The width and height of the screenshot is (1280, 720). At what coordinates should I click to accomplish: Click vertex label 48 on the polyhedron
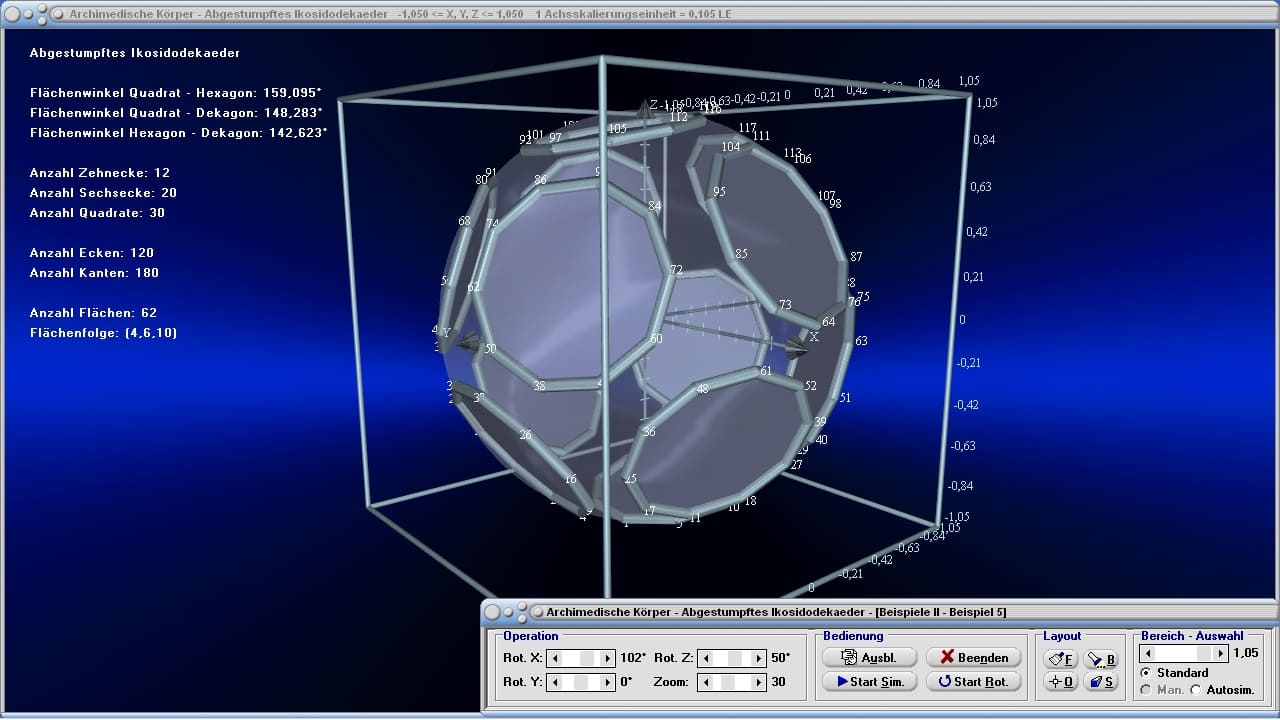[702, 389]
